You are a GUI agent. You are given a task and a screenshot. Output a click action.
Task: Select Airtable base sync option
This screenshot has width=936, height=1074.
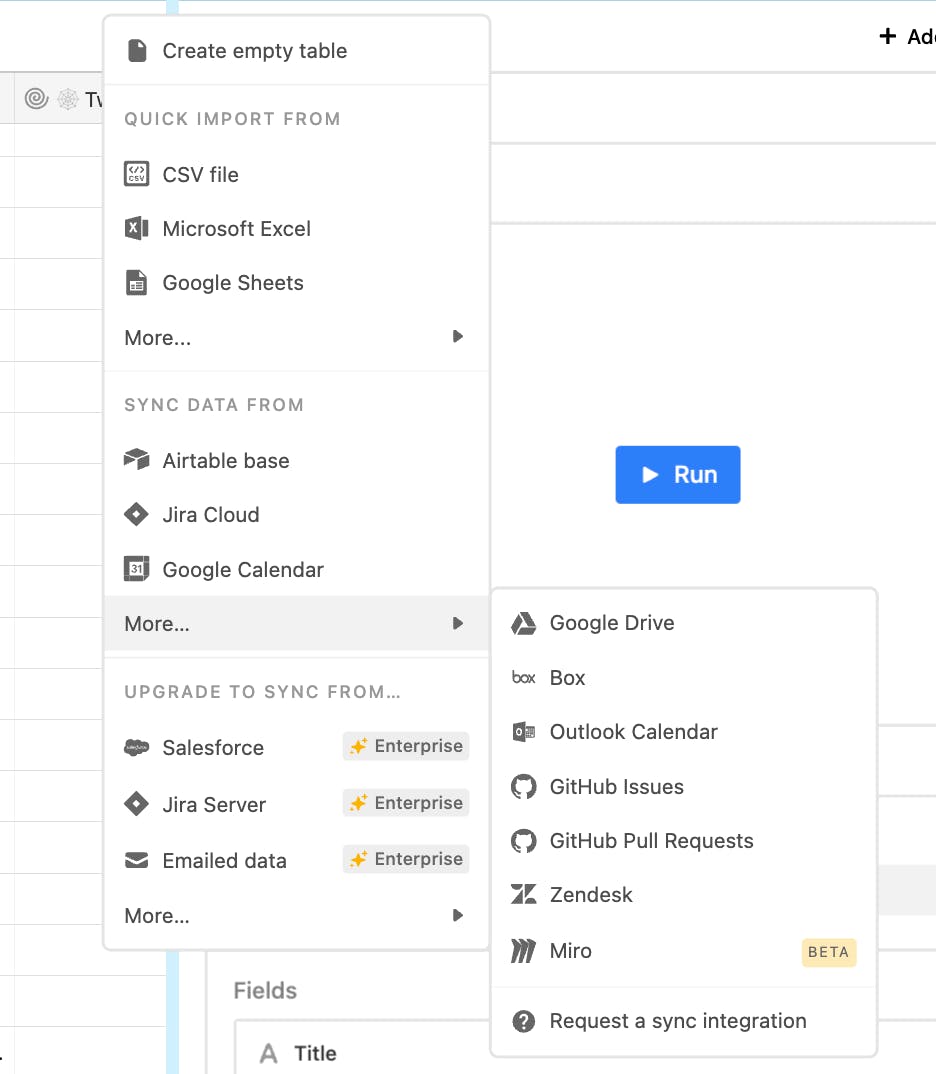(x=296, y=460)
